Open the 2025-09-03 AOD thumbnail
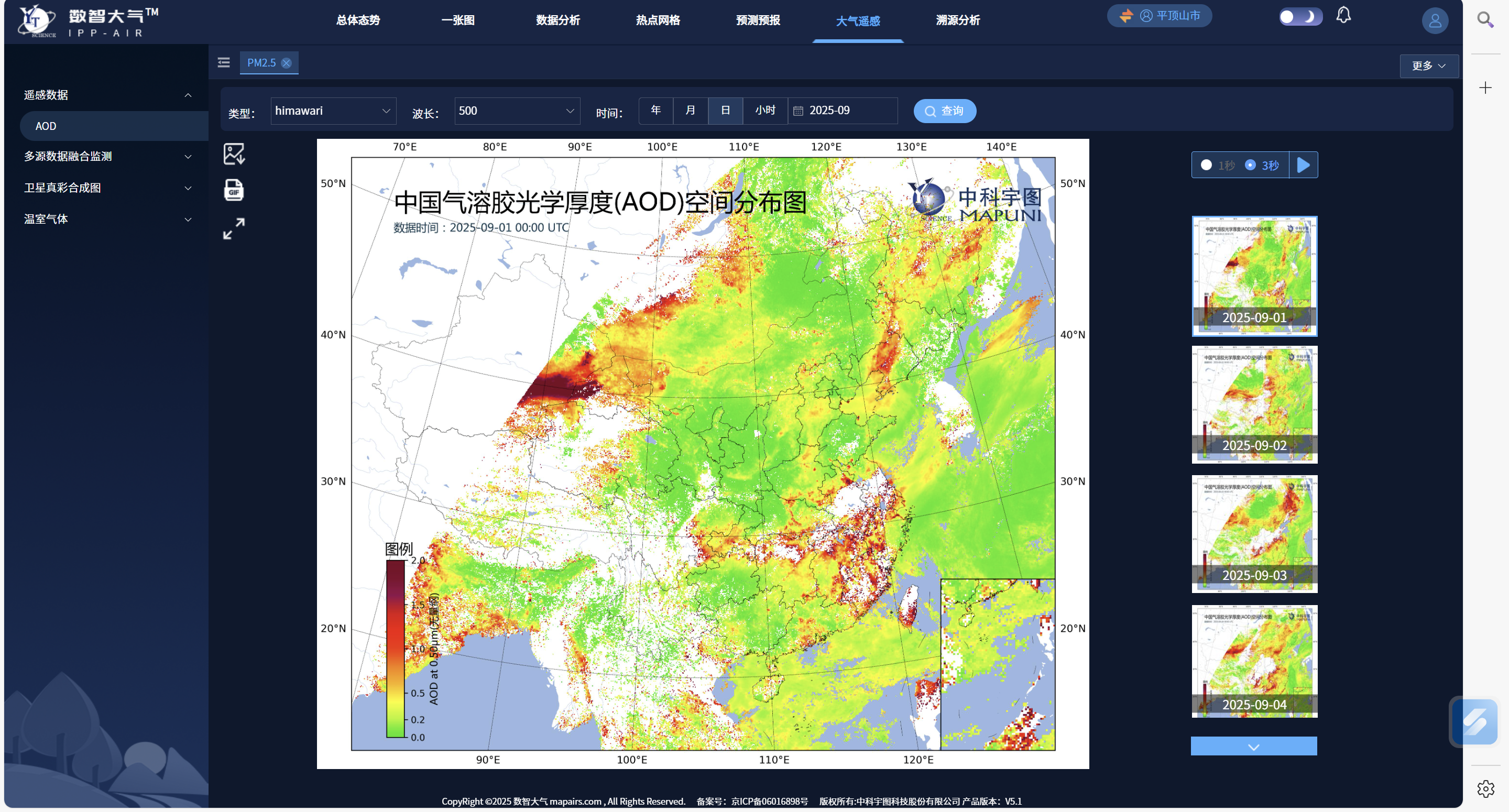The height and width of the screenshot is (812, 1509). (x=1254, y=533)
